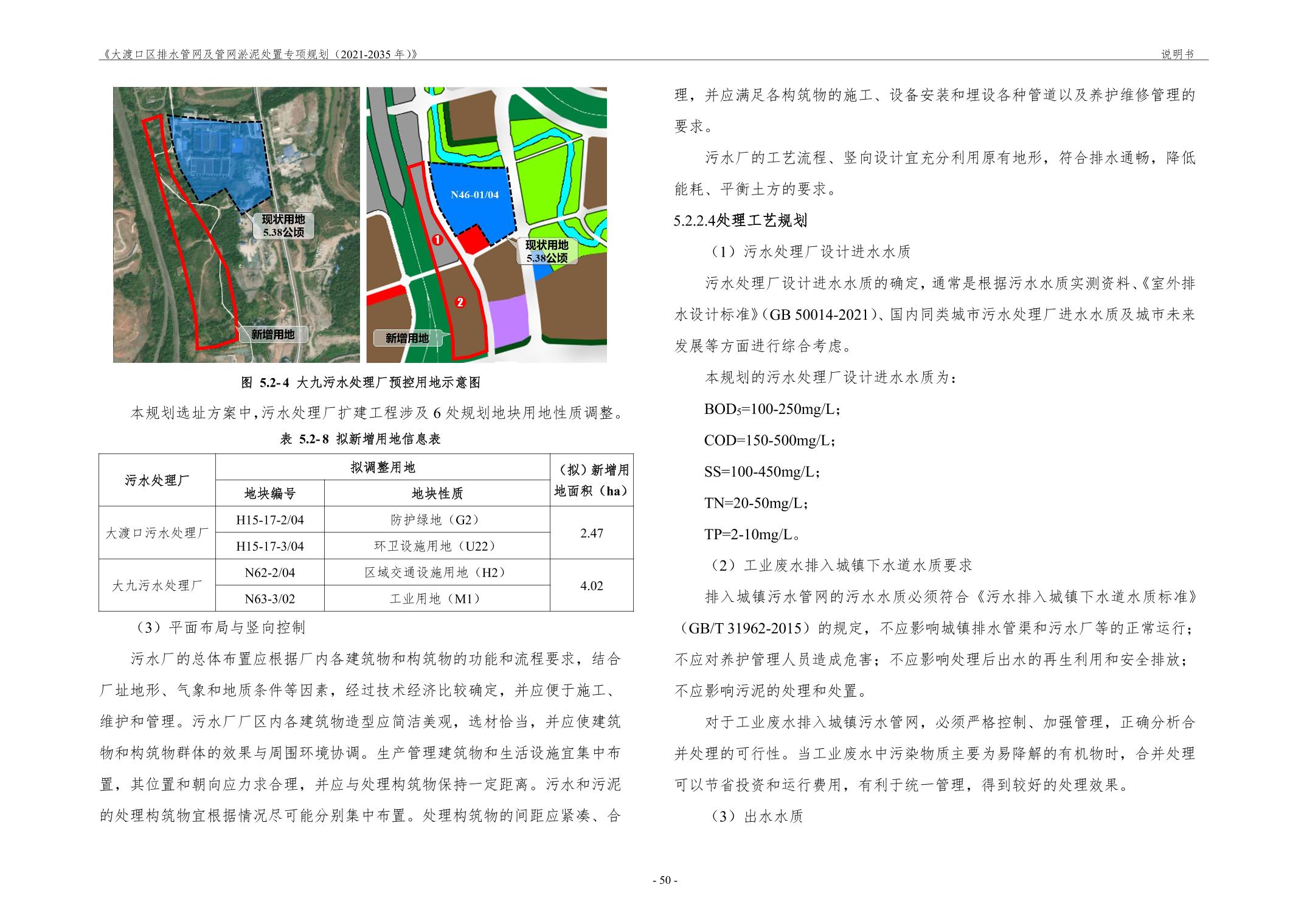Click the cell 大九污水处理厂
1307x924 pixels.
pyautogui.click(x=157, y=585)
